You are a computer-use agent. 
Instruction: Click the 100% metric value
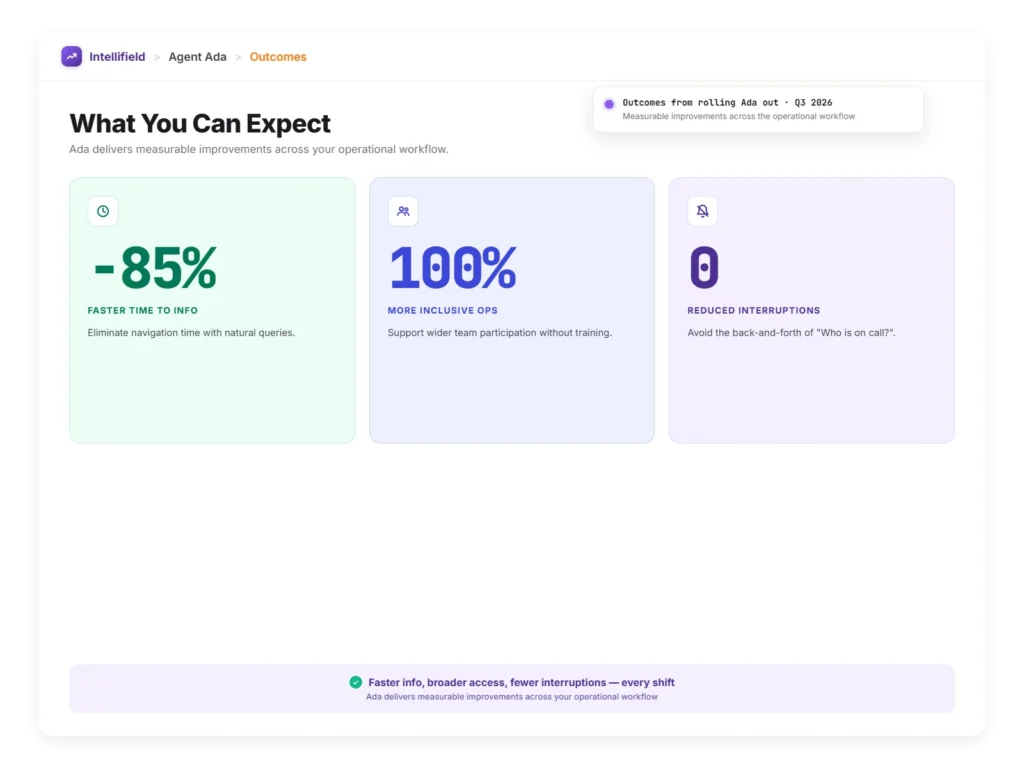point(452,268)
